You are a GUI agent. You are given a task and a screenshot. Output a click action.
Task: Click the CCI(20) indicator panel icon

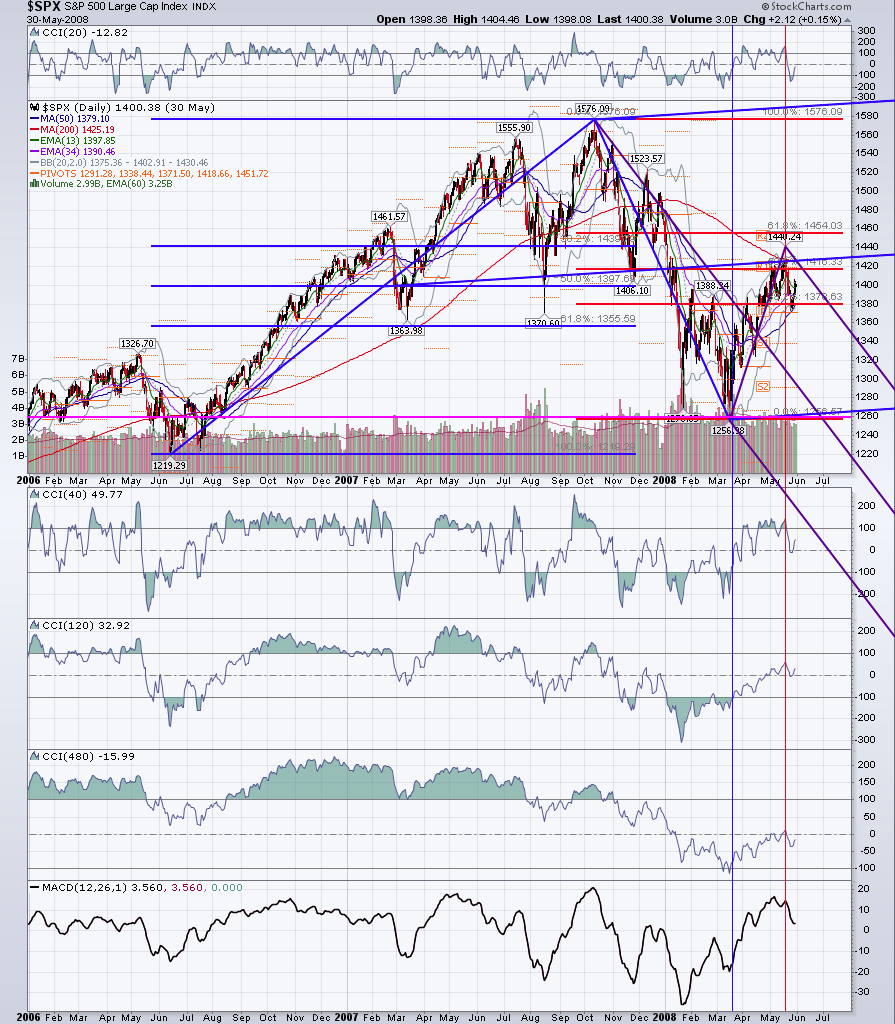click(35, 33)
